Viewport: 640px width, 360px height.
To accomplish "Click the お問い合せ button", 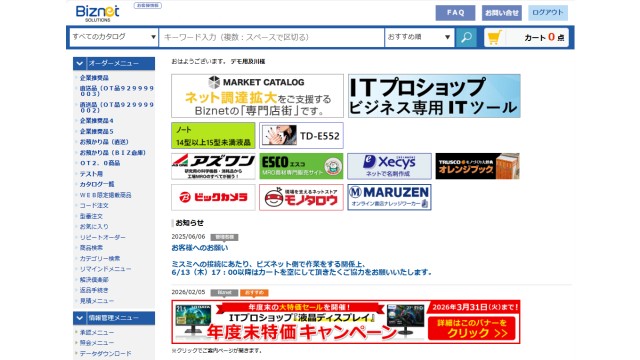I will pos(502,13).
